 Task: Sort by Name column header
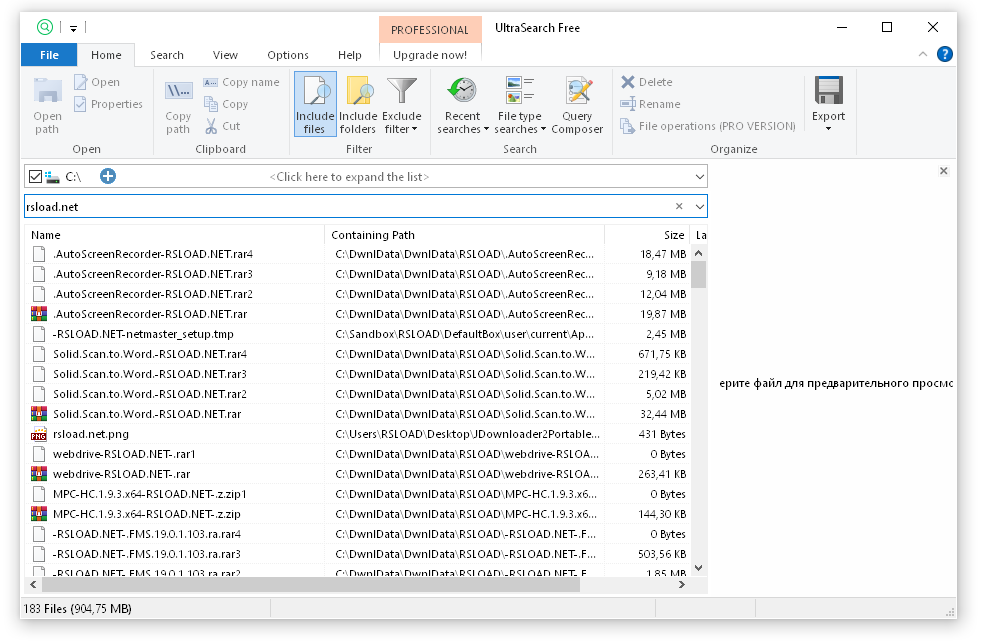pyautogui.click(x=175, y=235)
